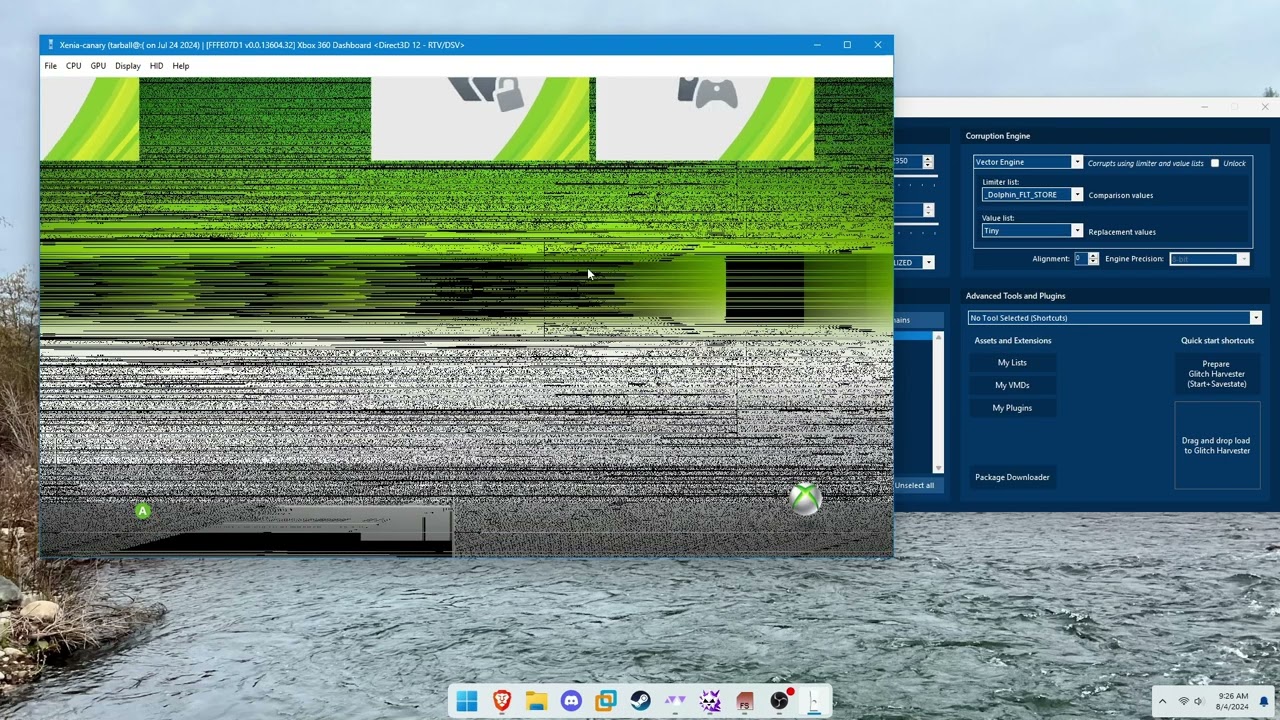Click the purple spiky monster taskbar icon
1280x720 pixels.
(710, 701)
